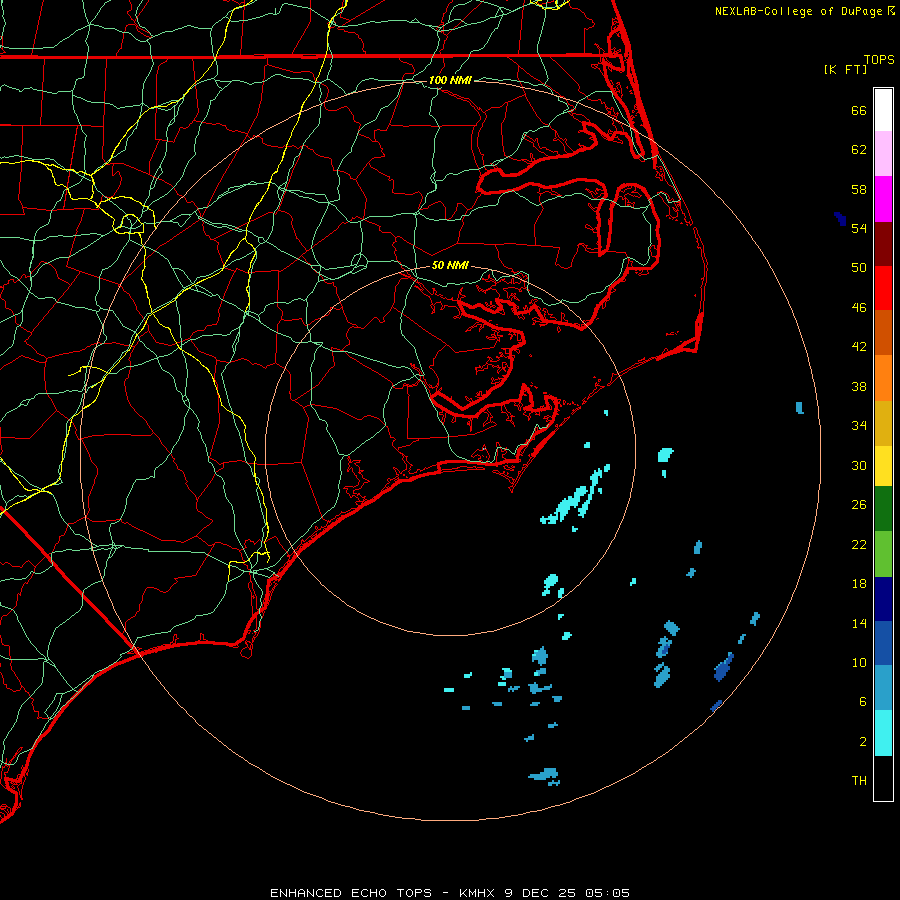
Task: Click the light green legend band
Action: (x=883, y=554)
